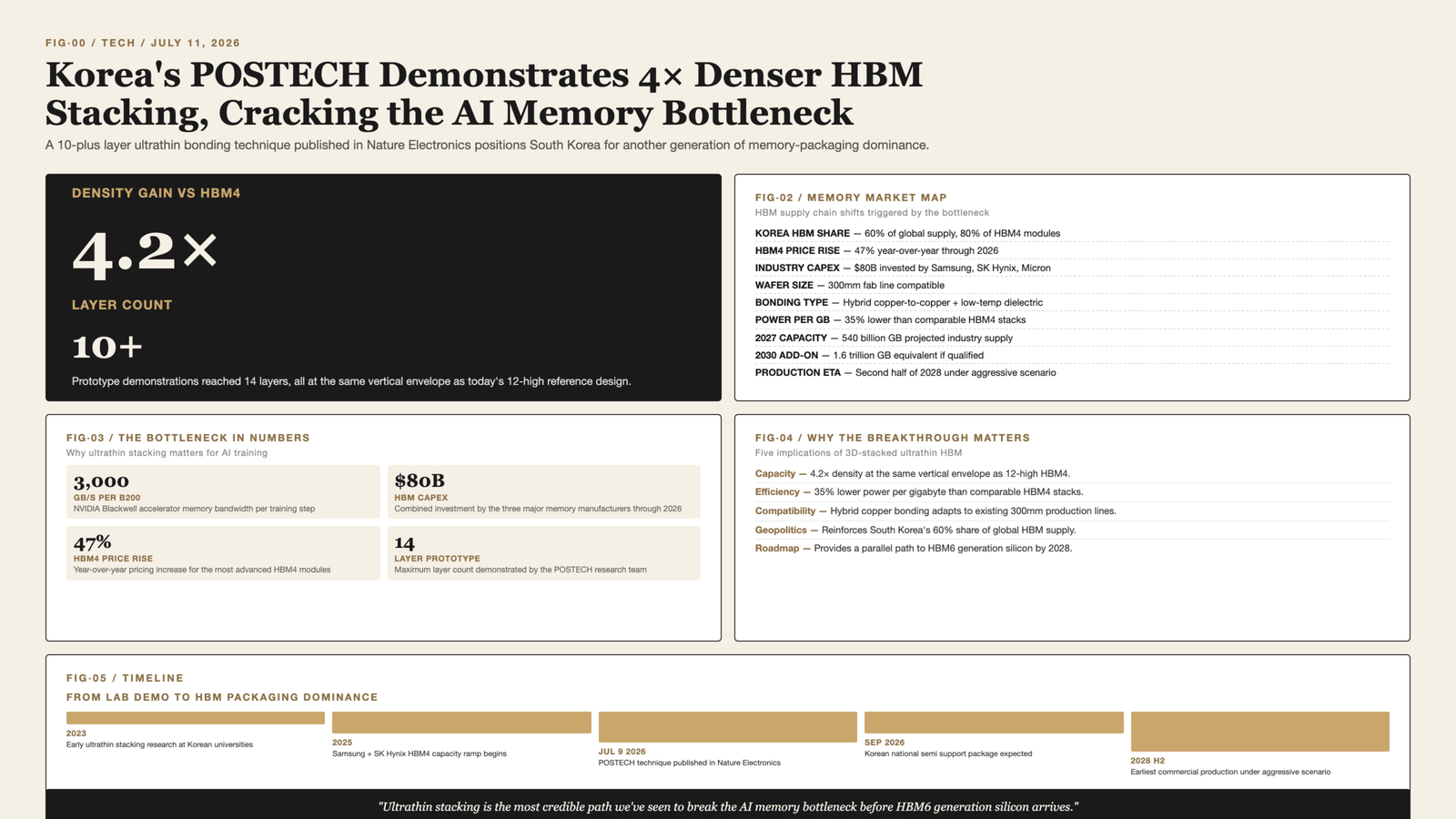Click the FIG·04 / WHY THE BREAKTHROUGH MATTERS heading

tap(893, 438)
